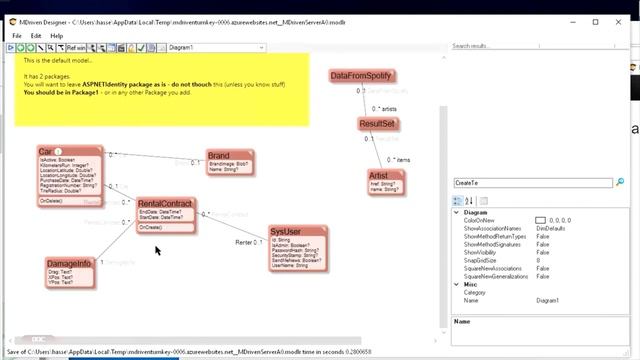
Task: Click the 'Renter 0..1' association label
Action: 249,242
